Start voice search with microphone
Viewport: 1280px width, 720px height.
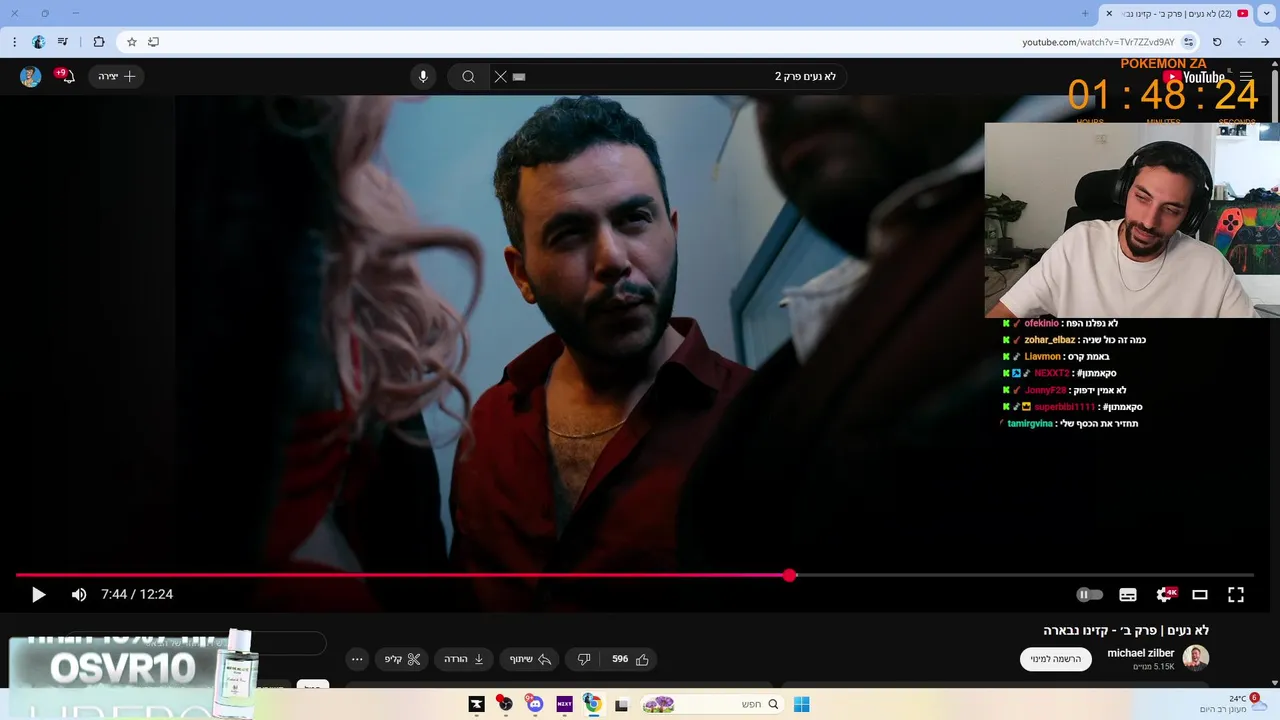[423, 76]
